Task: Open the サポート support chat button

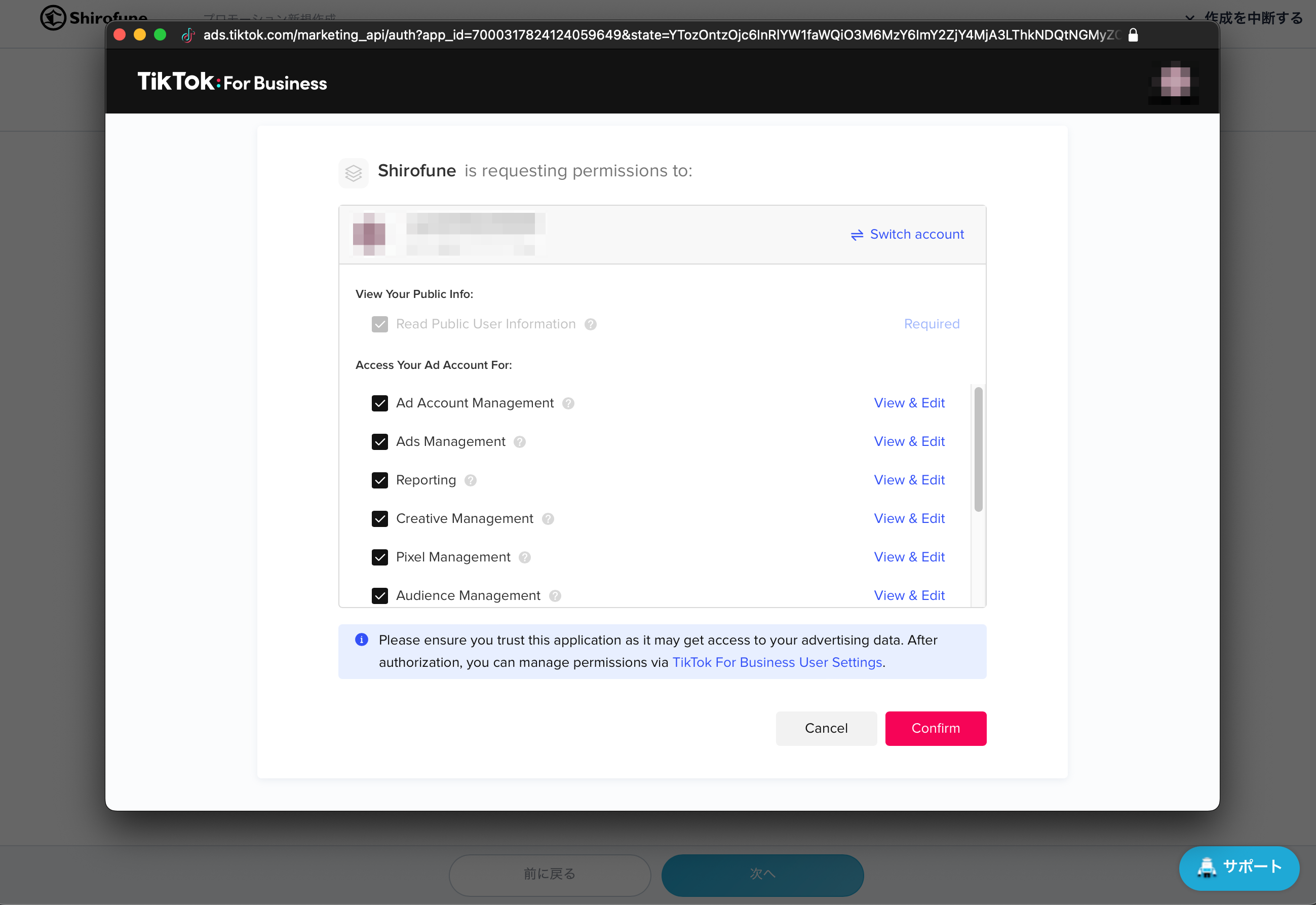Action: 1239,867
